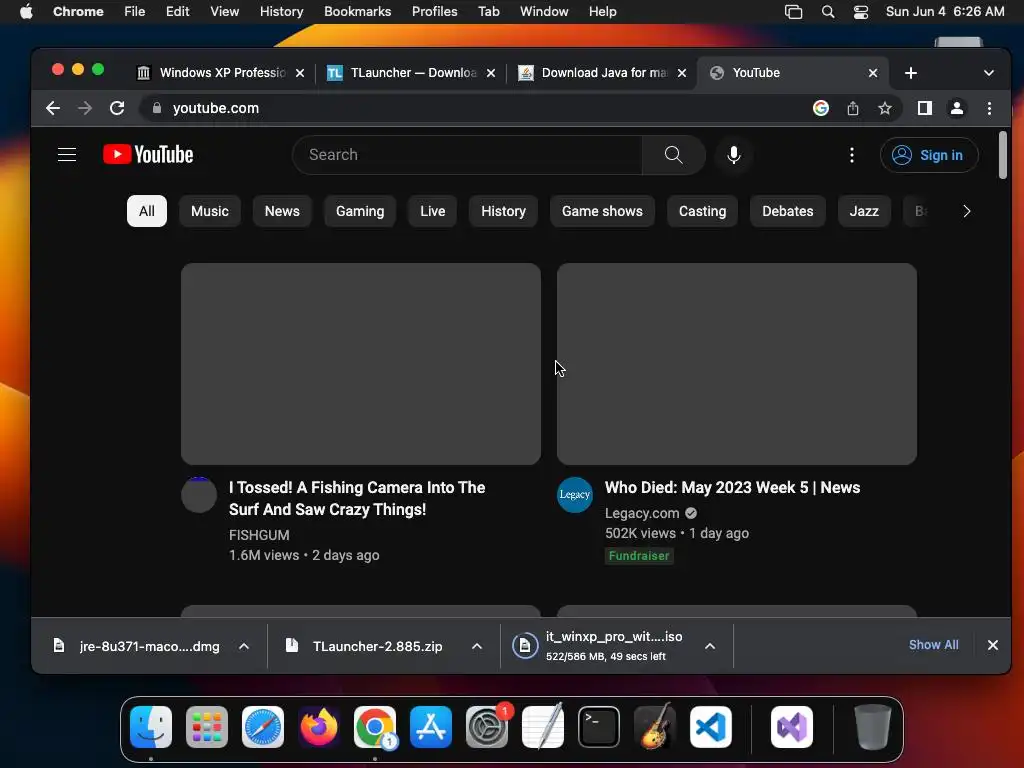
Task: Open Trash from the Dock
Action: tap(872, 727)
